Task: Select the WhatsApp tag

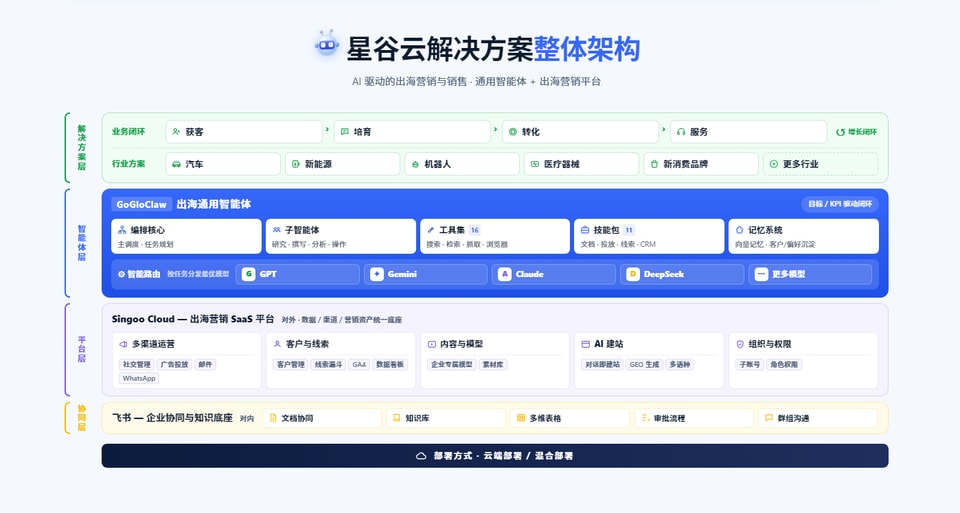Action: click(139, 378)
